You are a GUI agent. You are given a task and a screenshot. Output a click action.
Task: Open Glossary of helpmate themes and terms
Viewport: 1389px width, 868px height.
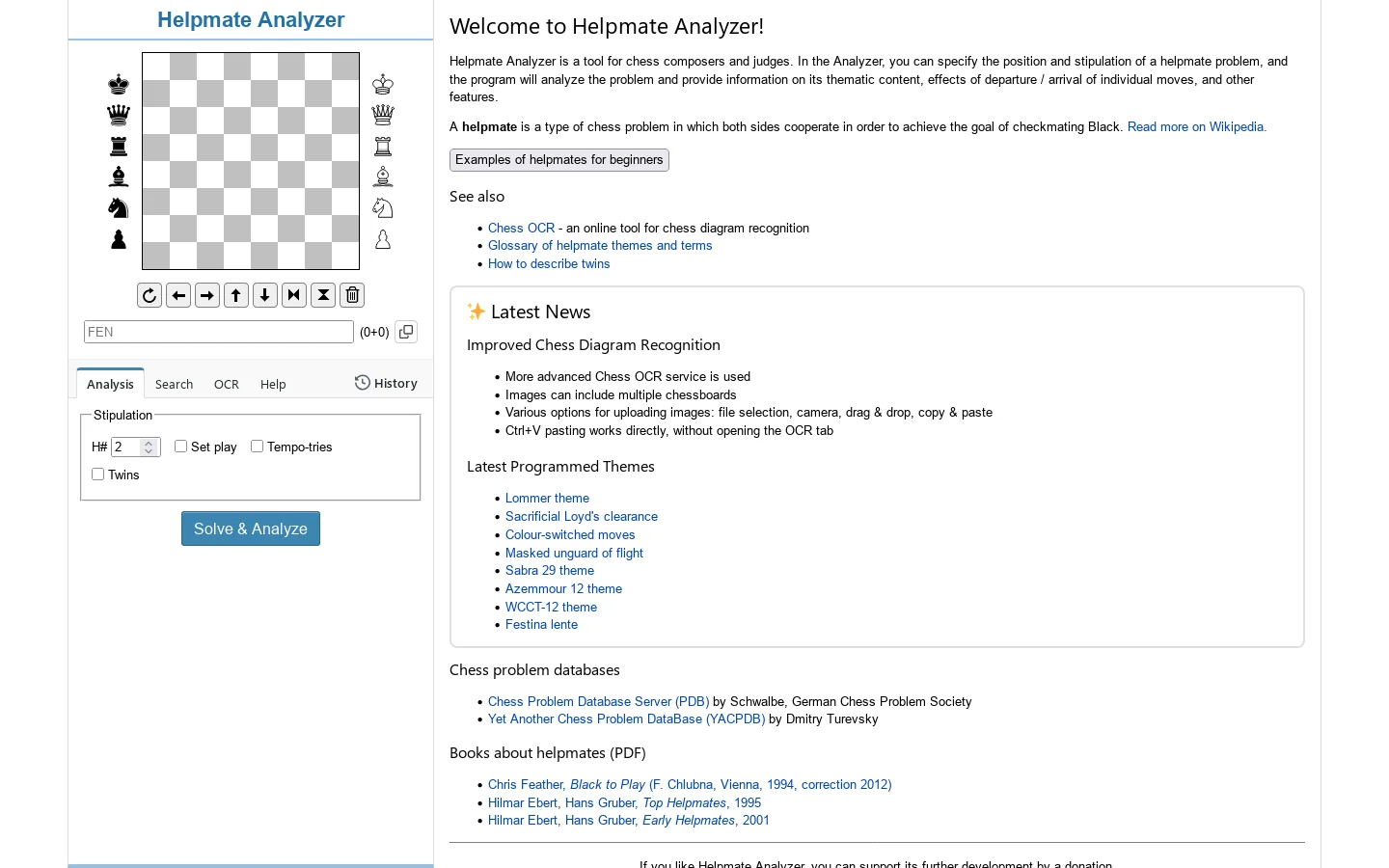click(600, 246)
